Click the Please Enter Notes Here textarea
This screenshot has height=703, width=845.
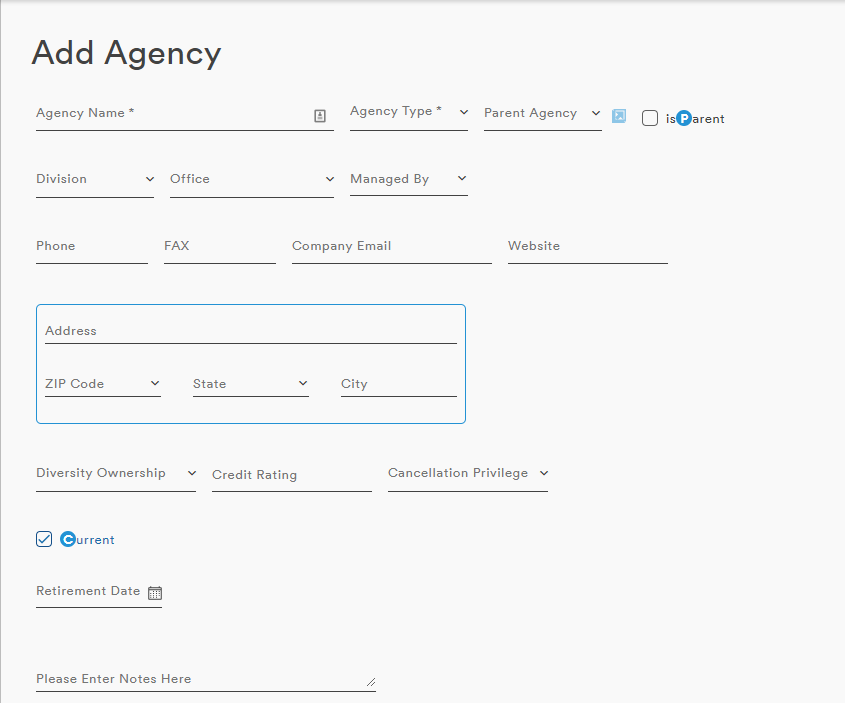[206, 679]
